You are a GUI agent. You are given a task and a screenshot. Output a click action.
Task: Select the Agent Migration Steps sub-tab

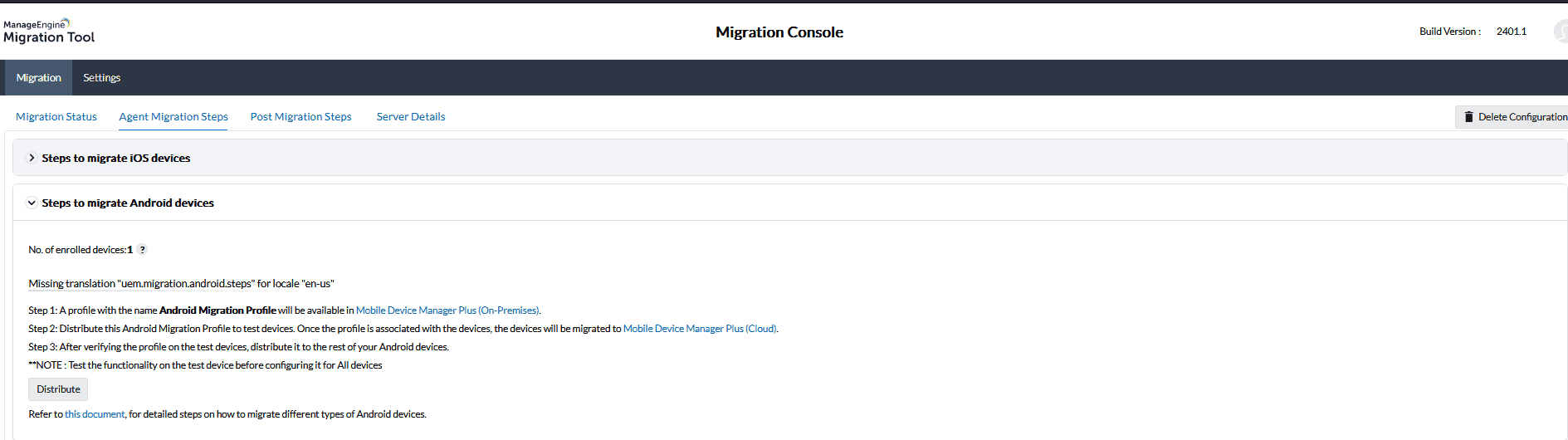pyautogui.click(x=173, y=117)
